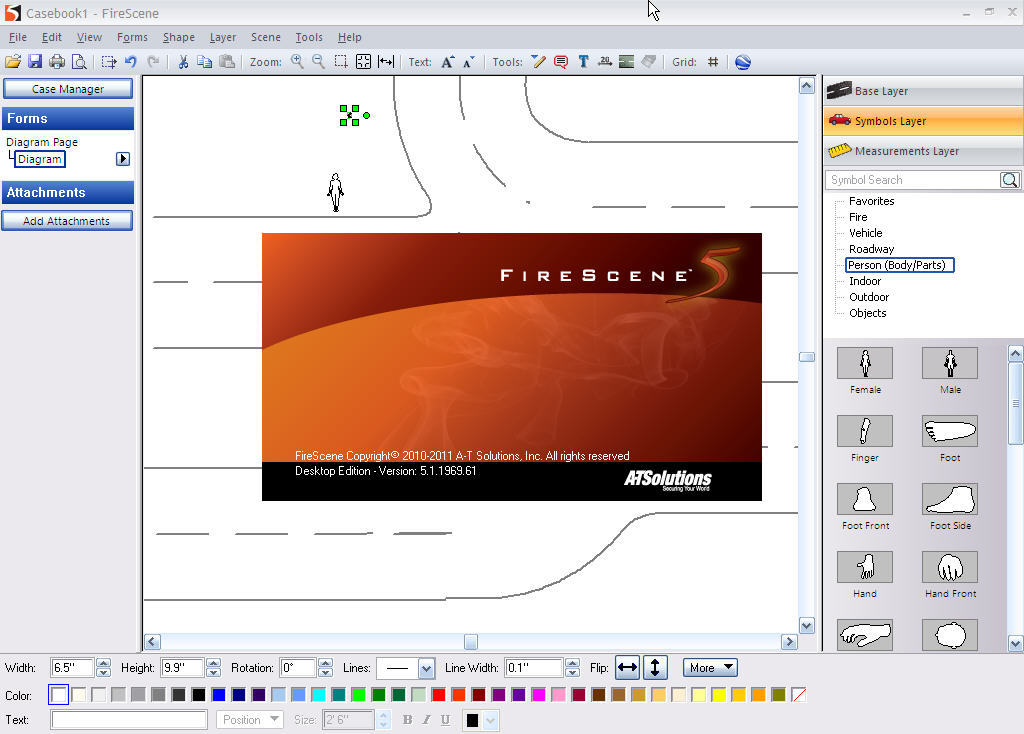This screenshot has height=734, width=1024.
Task: Run symbol search with magnifier icon
Action: click(1010, 180)
